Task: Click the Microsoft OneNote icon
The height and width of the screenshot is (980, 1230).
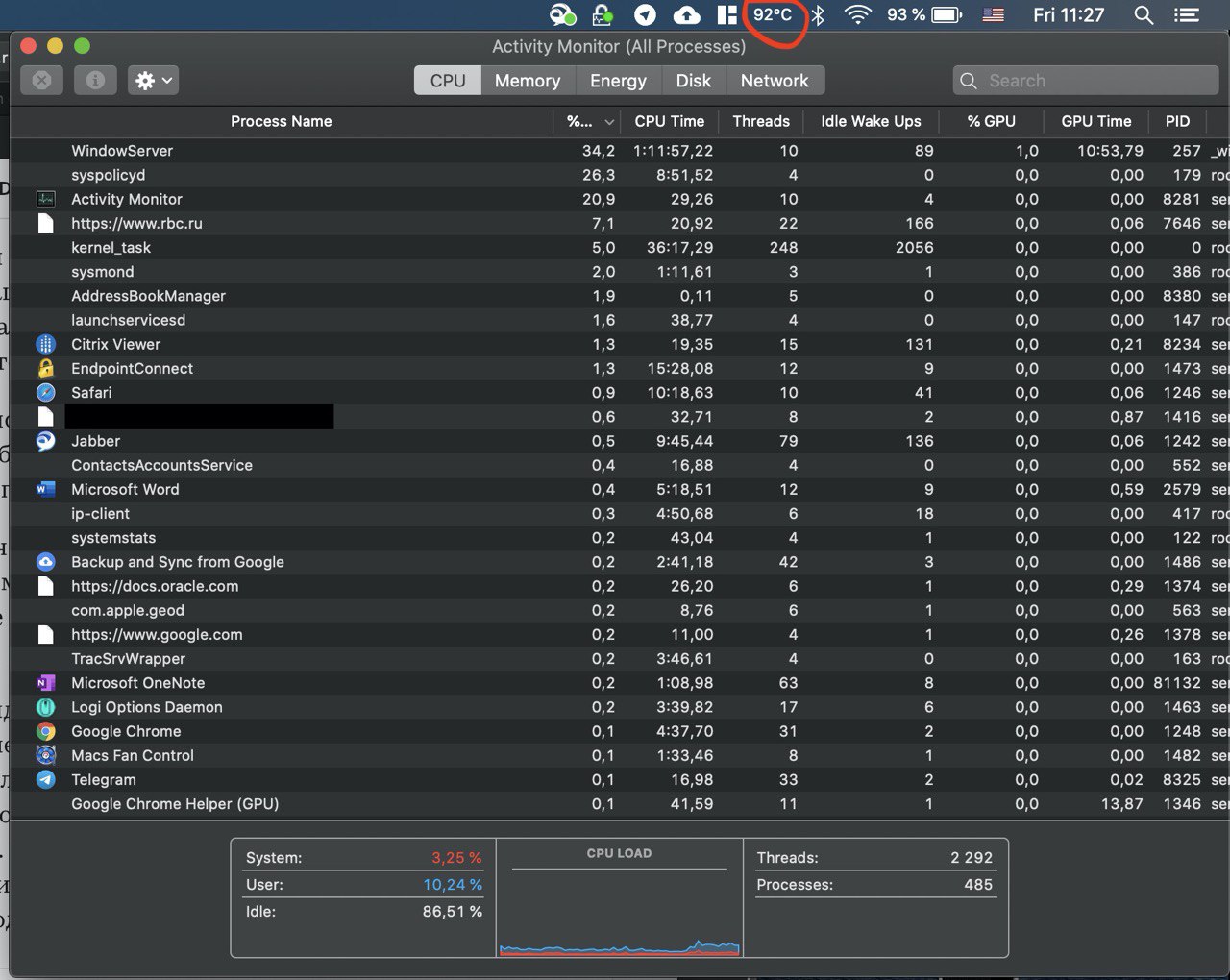Action: [45, 683]
